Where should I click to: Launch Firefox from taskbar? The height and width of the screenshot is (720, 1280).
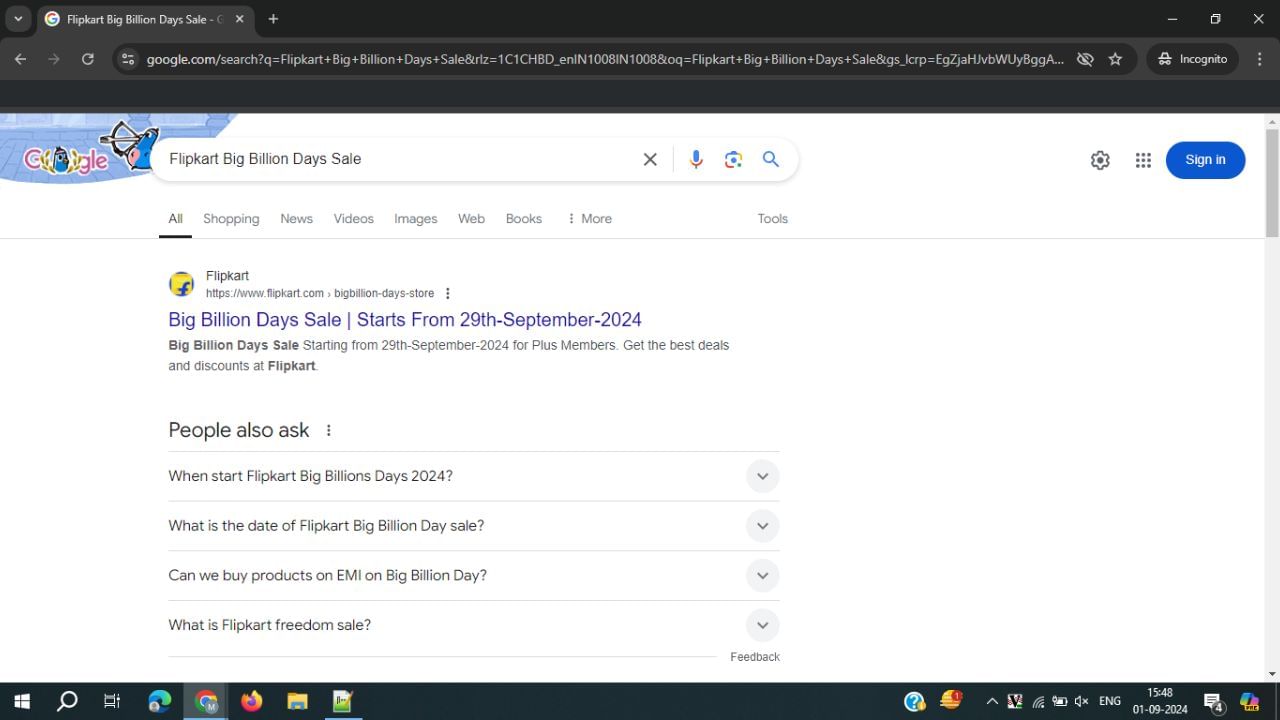pyautogui.click(x=251, y=701)
